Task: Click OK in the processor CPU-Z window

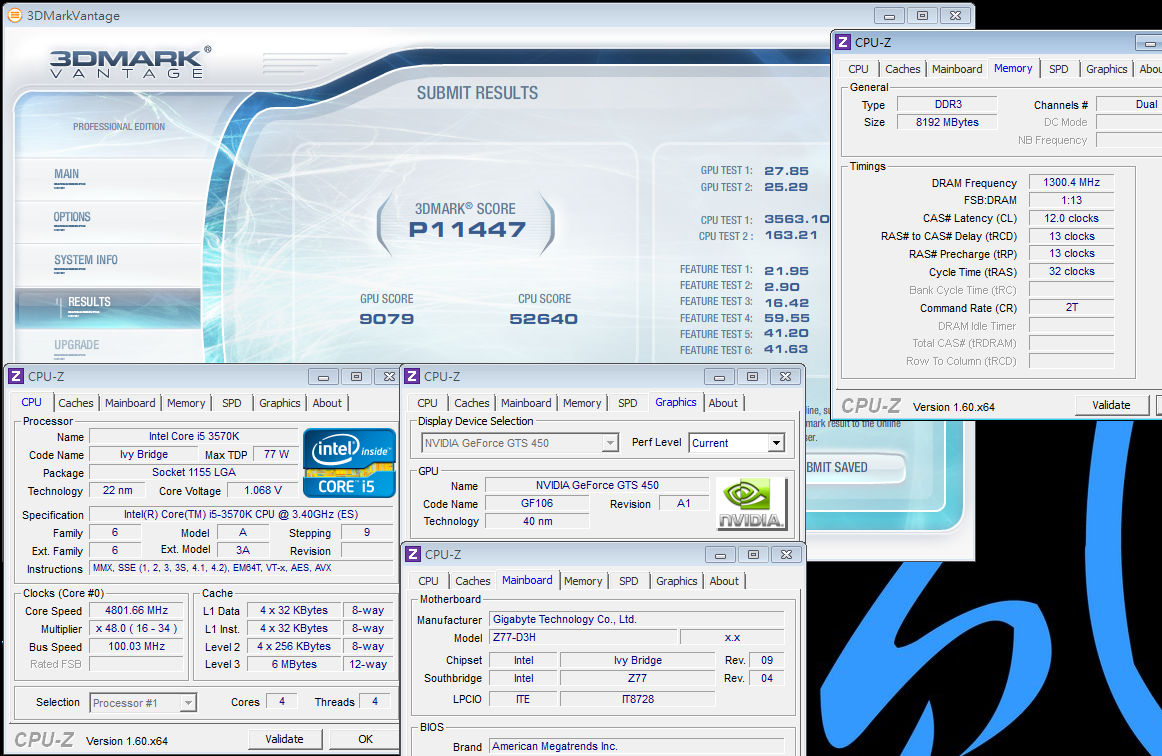Action: pos(365,739)
